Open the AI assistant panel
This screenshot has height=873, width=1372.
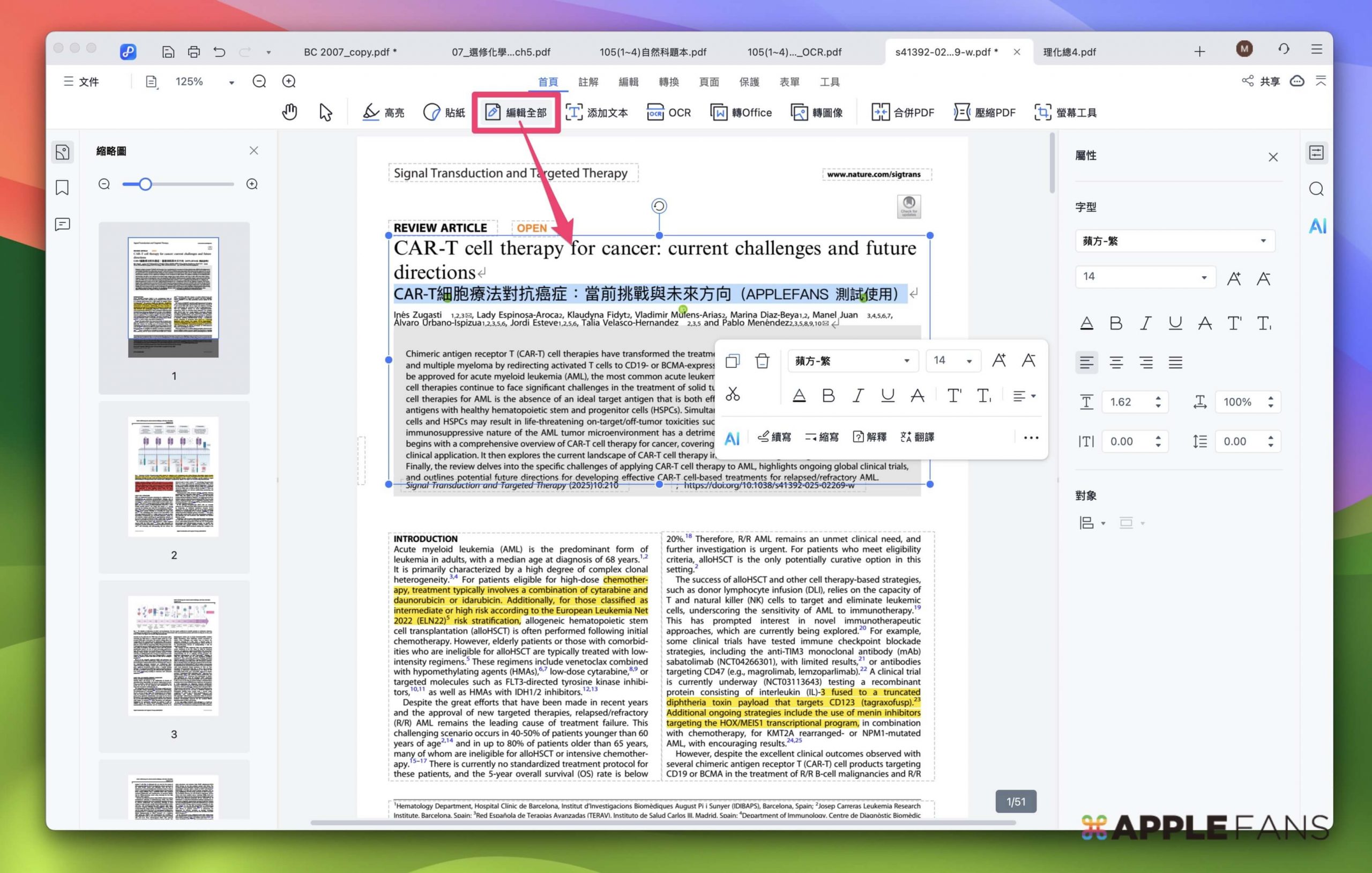point(1317,226)
